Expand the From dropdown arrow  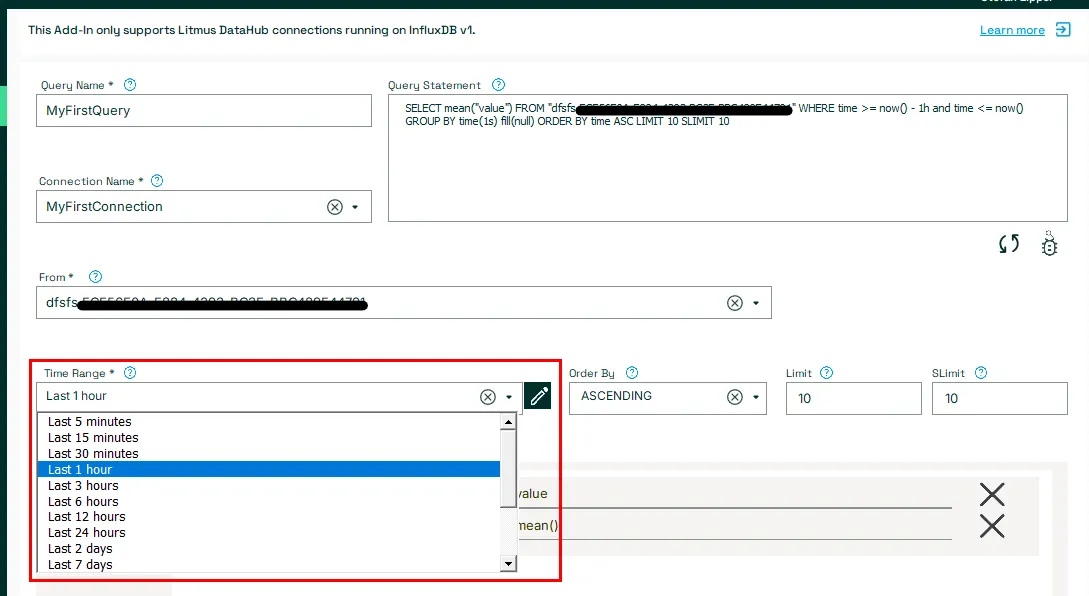[x=756, y=303]
